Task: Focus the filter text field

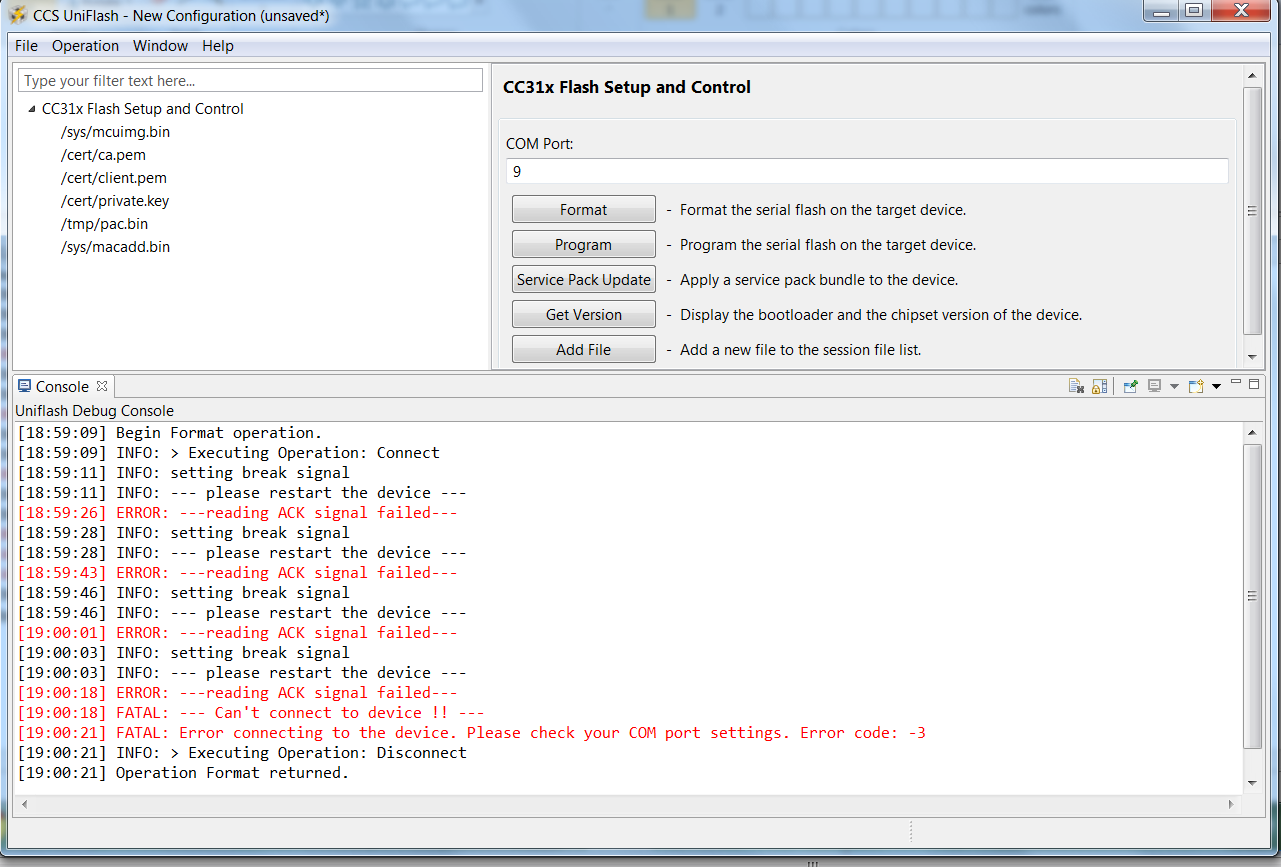Action: point(250,81)
